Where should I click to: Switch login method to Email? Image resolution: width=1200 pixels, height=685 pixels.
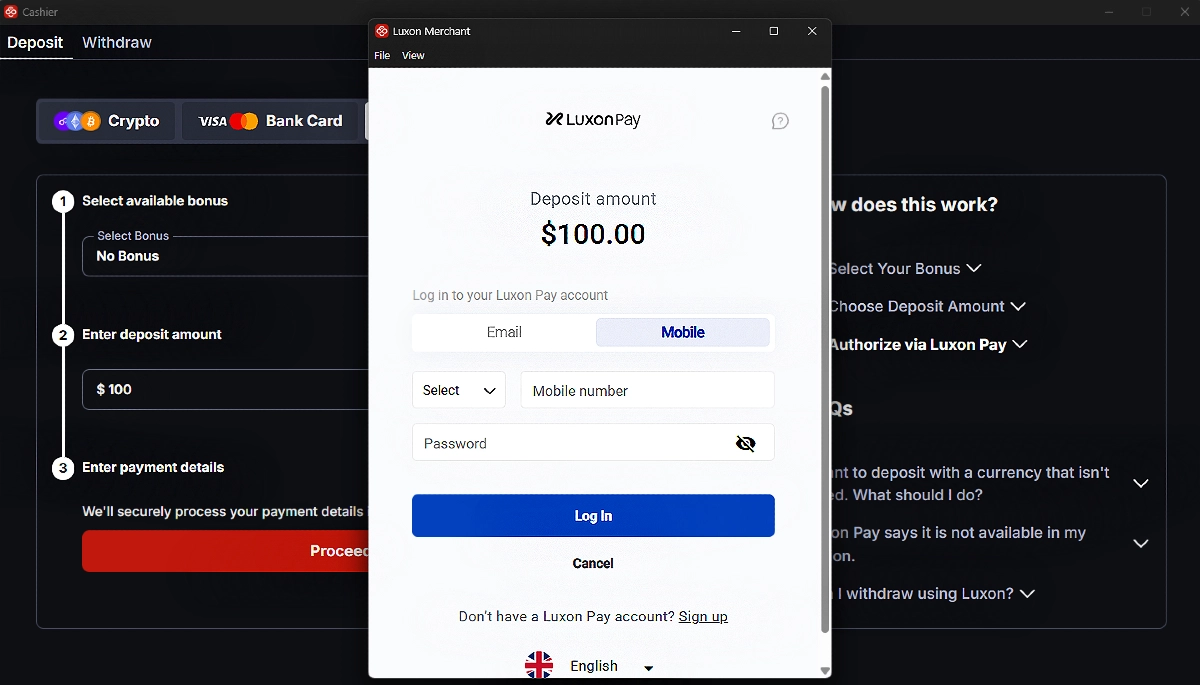click(x=504, y=332)
